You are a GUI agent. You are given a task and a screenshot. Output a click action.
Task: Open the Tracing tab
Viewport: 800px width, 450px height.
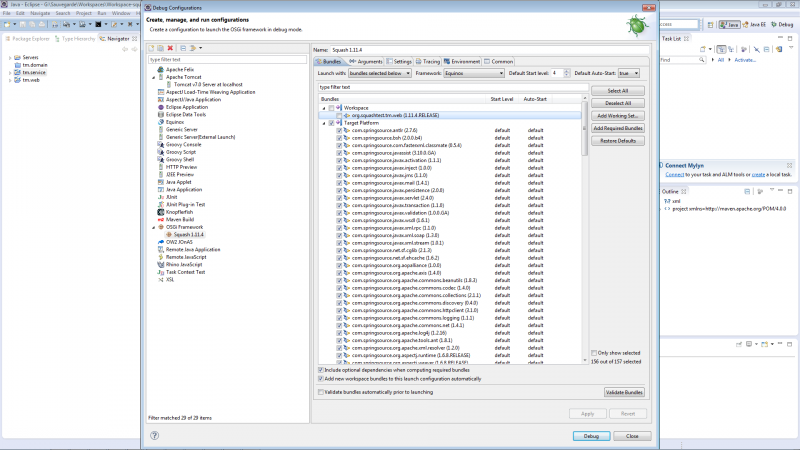pyautogui.click(x=428, y=61)
